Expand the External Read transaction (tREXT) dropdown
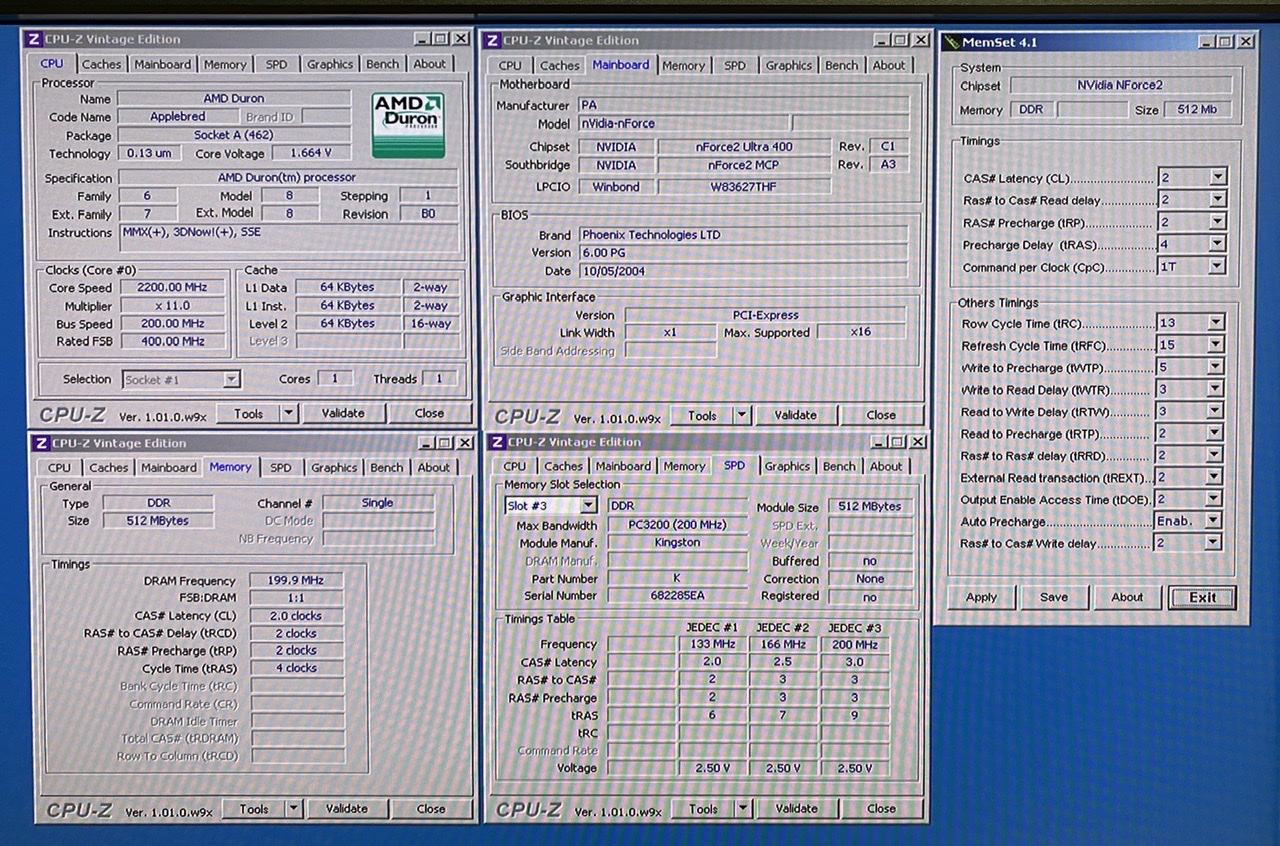This screenshot has width=1280, height=846. 1214,477
